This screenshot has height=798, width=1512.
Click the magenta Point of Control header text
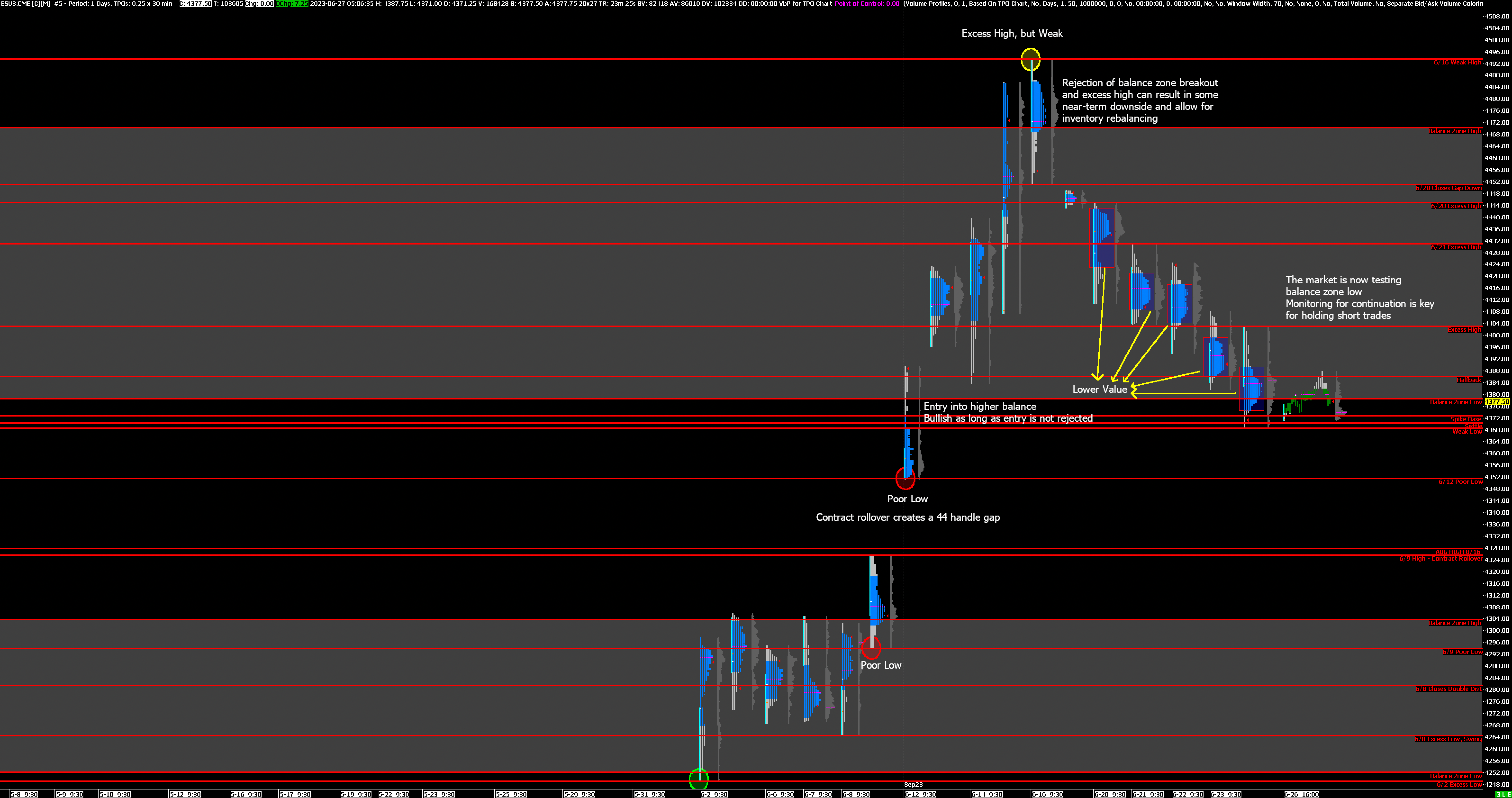[x=866, y=4]
